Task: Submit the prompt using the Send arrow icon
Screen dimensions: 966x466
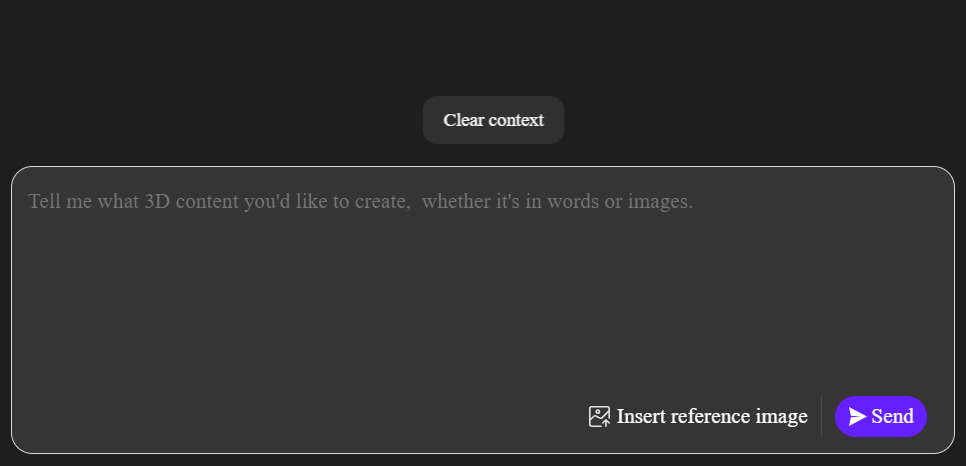Action: (857, 417)
